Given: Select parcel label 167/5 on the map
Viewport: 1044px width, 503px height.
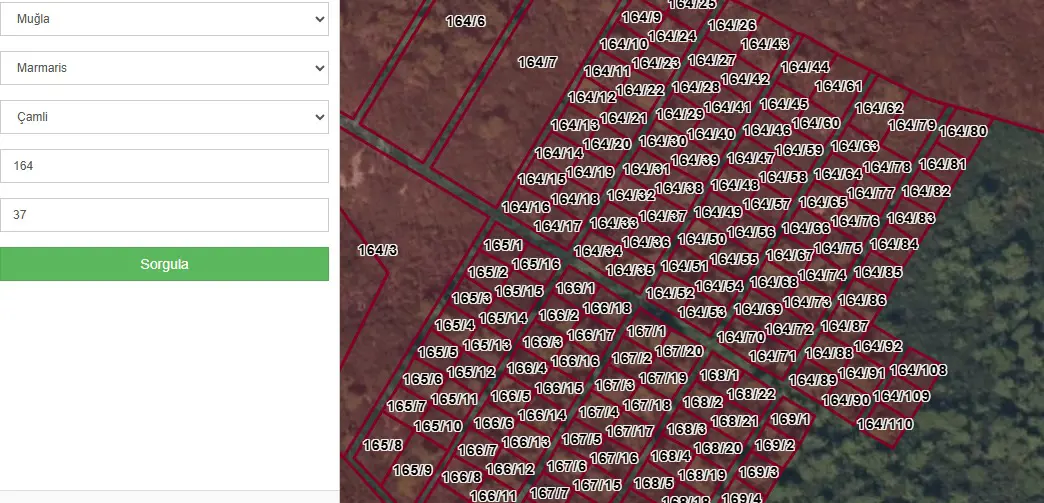Looking at the screenshot, I should [x=582, y=440].
